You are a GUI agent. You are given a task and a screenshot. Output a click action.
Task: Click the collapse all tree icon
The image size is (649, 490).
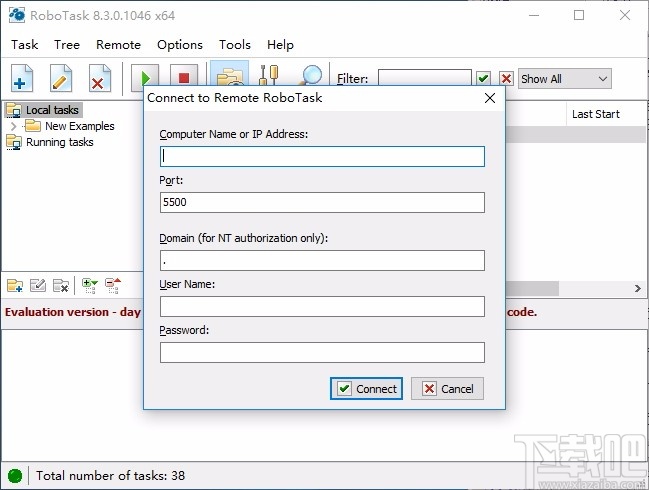pyautogui.click(x=113, y=286)
